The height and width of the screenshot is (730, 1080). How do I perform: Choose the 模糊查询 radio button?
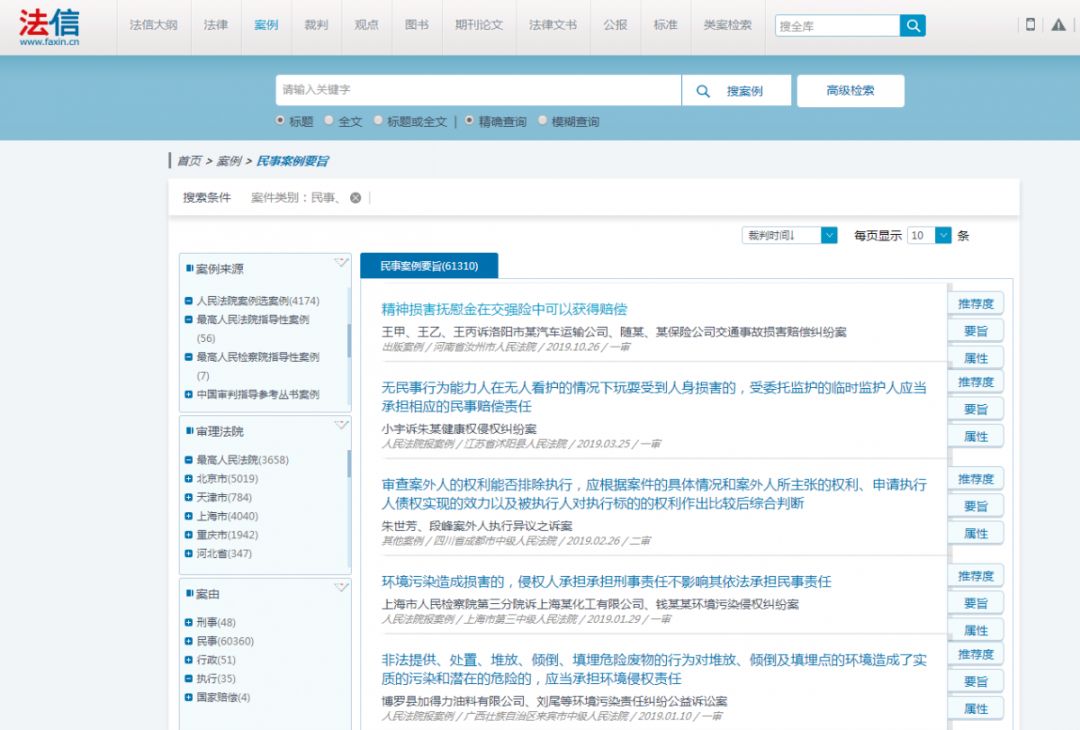tap(543, 121)
